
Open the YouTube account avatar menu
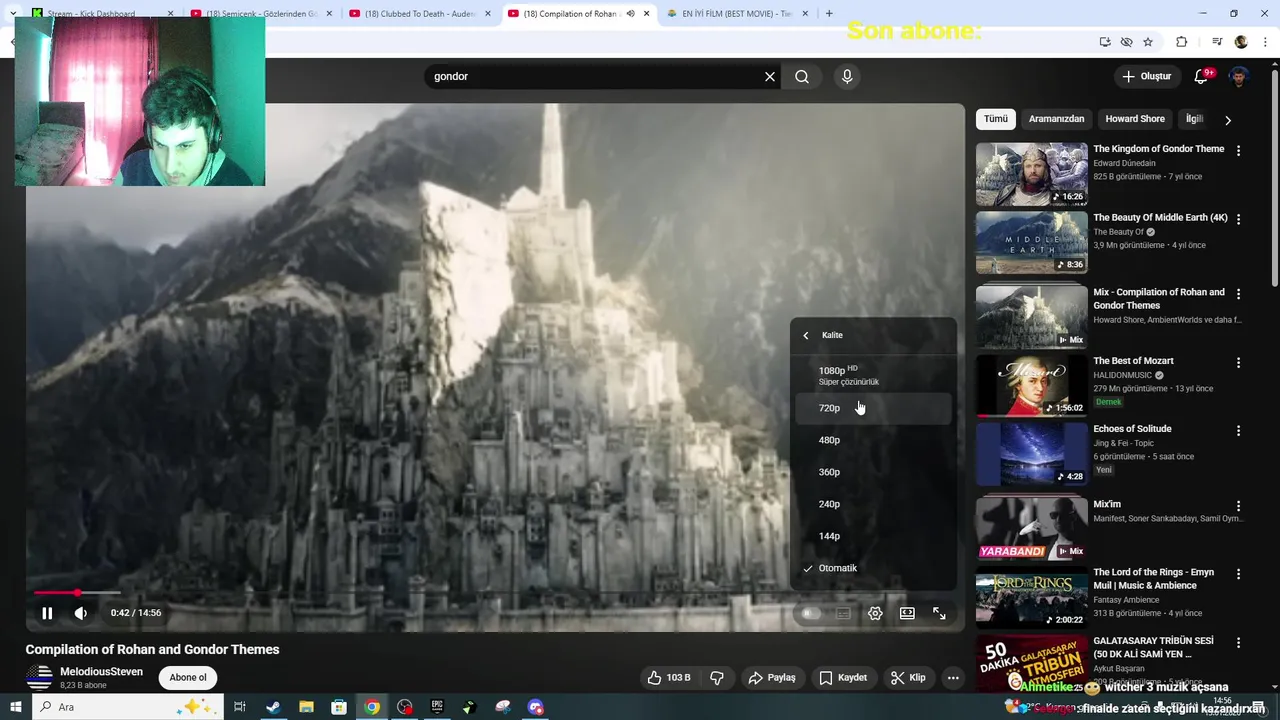[1239, 76]
